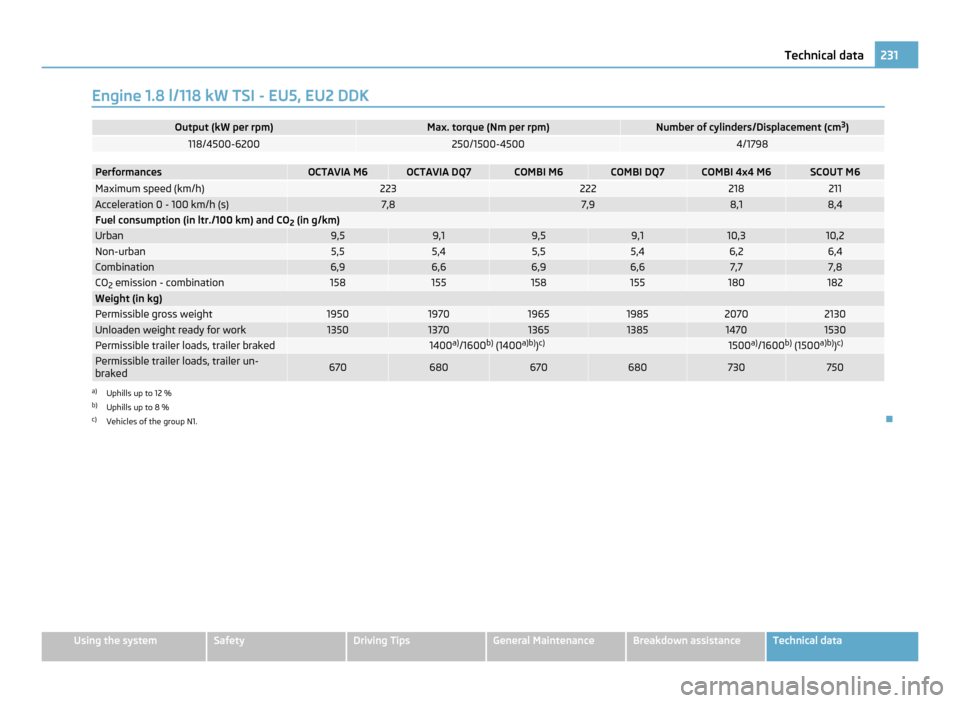The height and width of the screenshot is (703, 960).
Task: Click the acceleration value 8,4
Action: tap(834, 205)
